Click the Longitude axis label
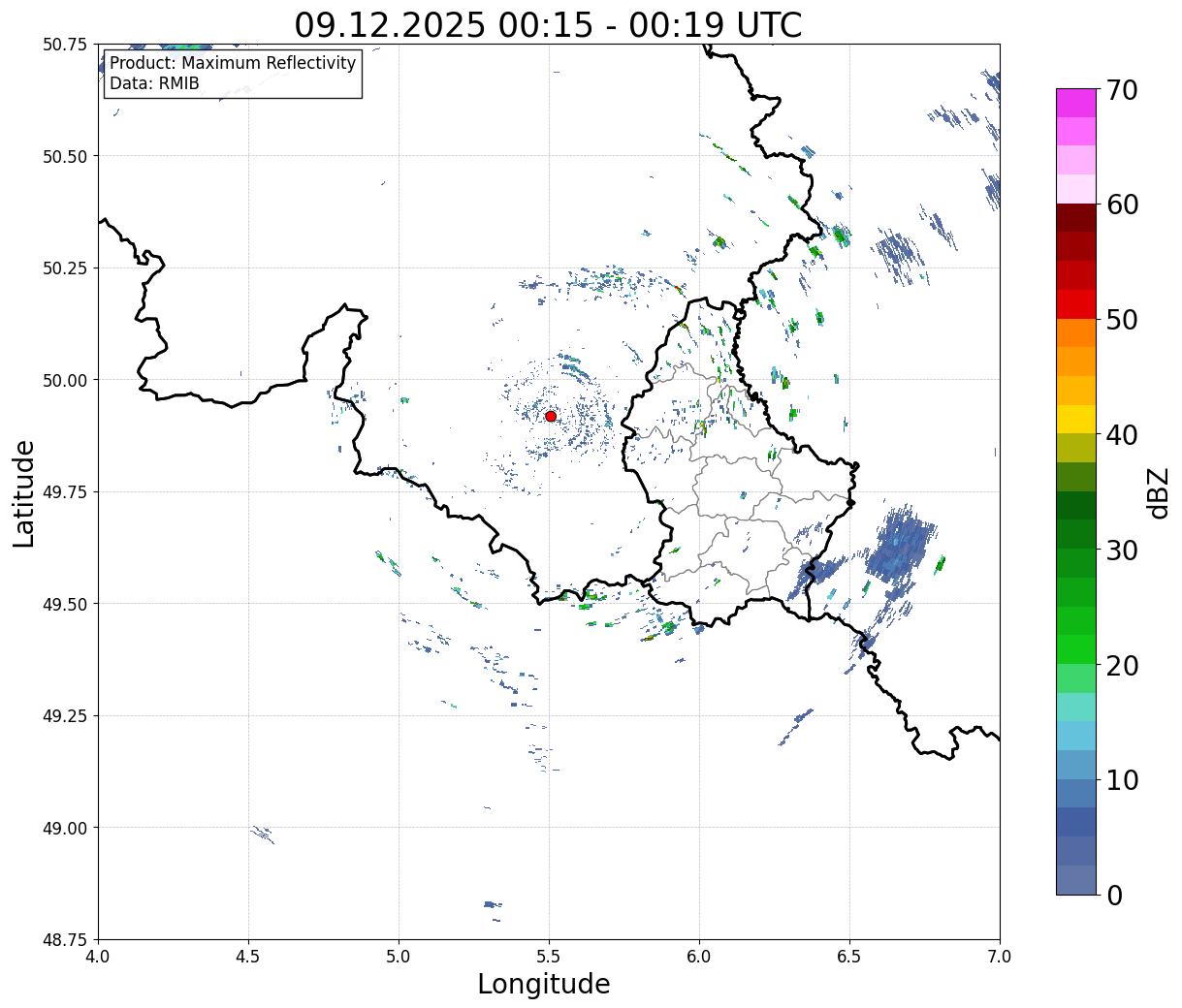The width and height of the screenshot is (1182, 1008). click(x=544, y=984)
